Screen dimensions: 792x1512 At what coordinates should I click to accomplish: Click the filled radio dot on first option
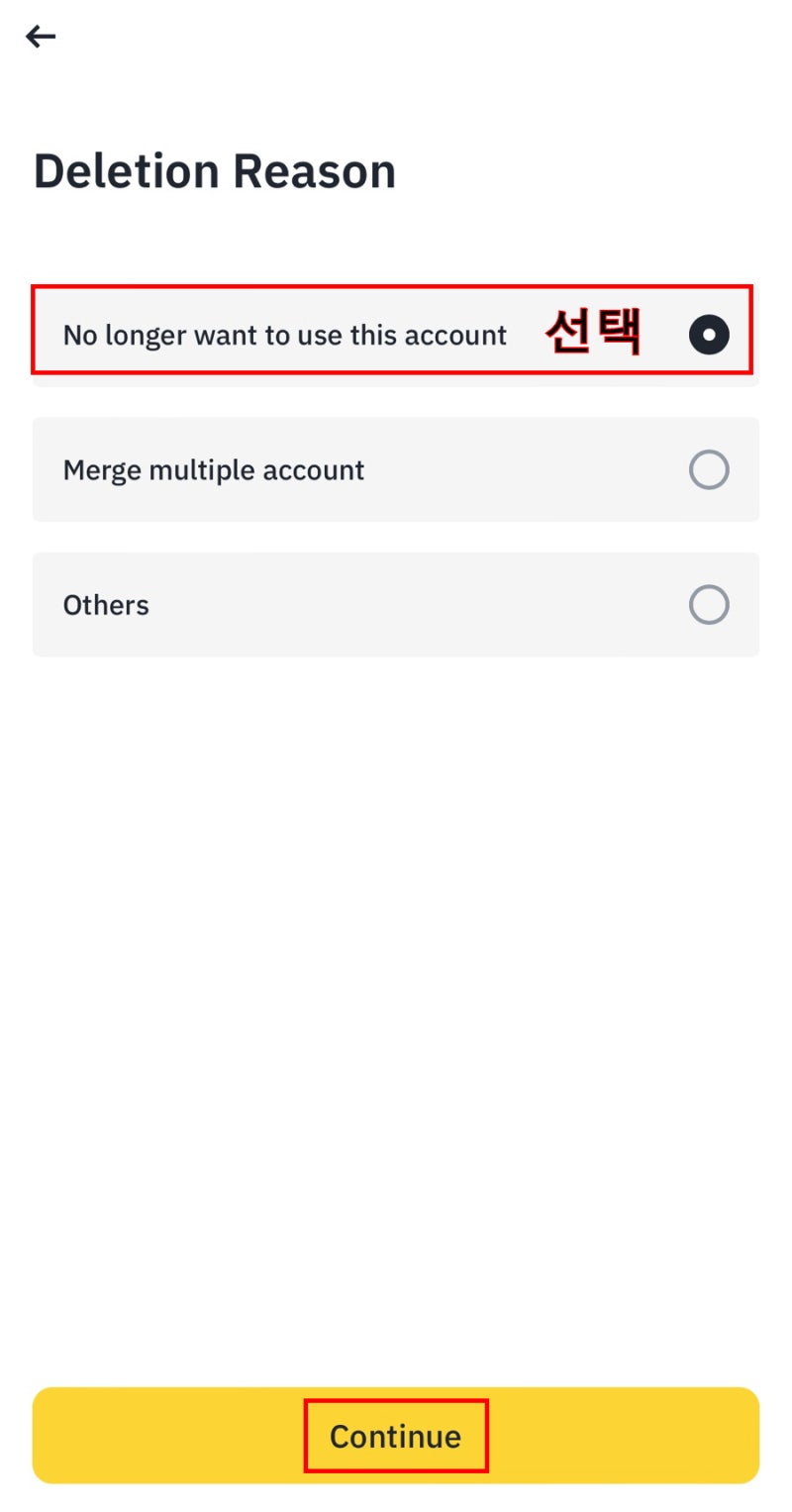click(709, 336)
